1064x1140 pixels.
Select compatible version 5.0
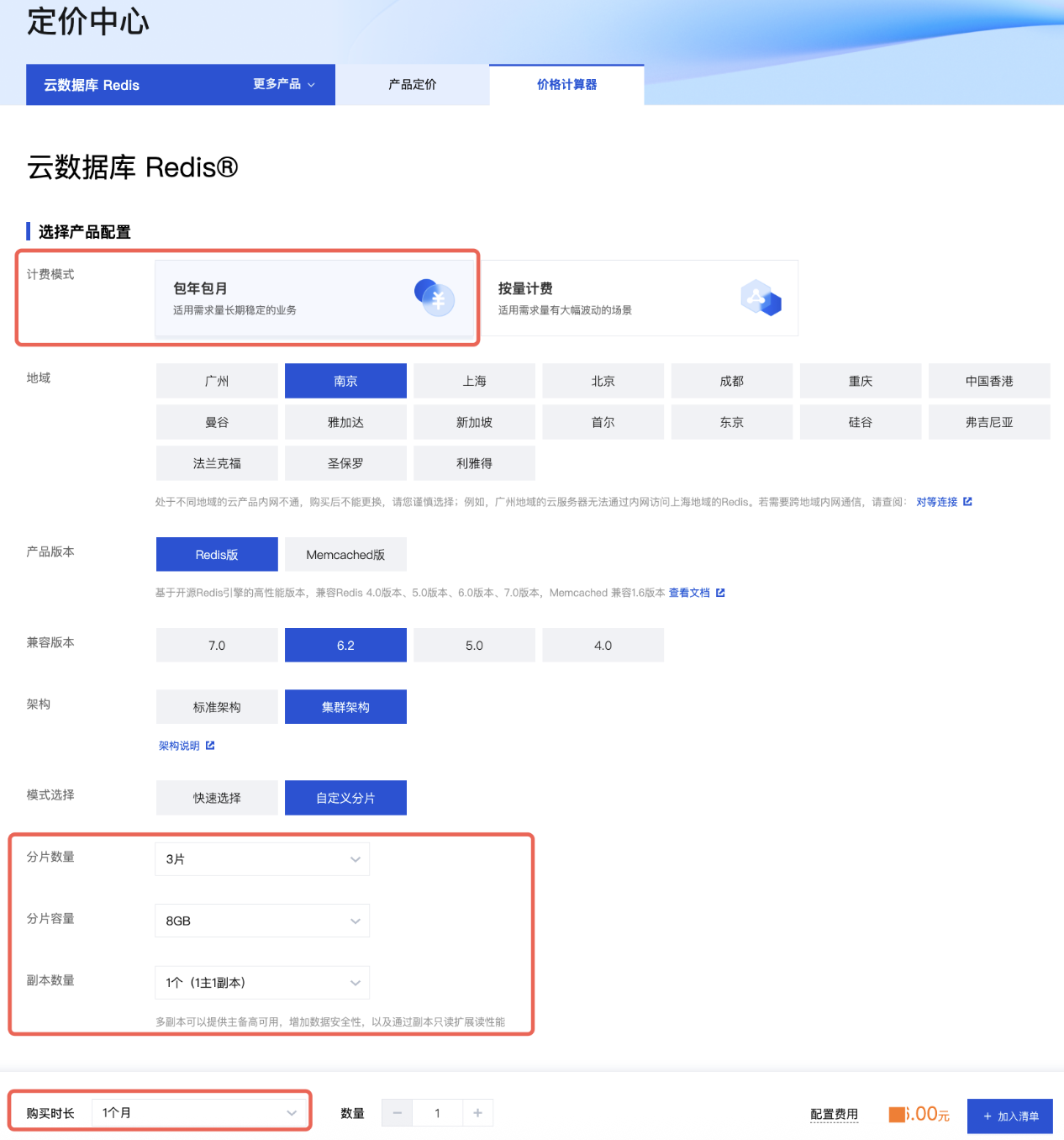point(474,646)
